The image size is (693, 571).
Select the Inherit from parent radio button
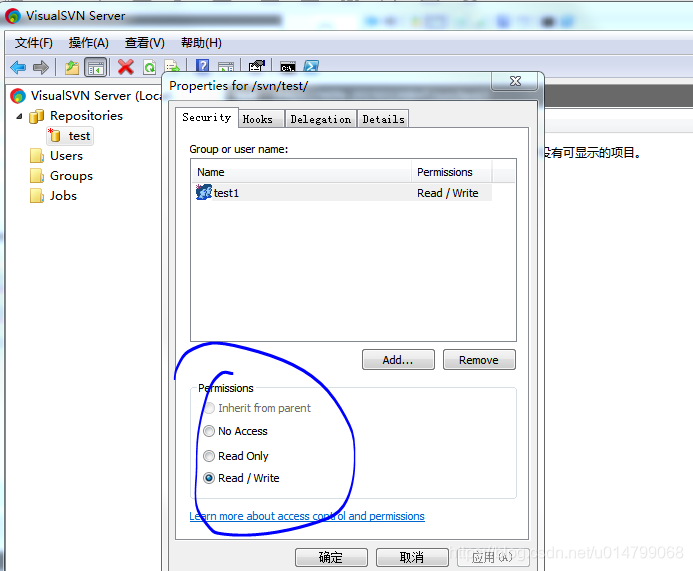tap(209, 408)
